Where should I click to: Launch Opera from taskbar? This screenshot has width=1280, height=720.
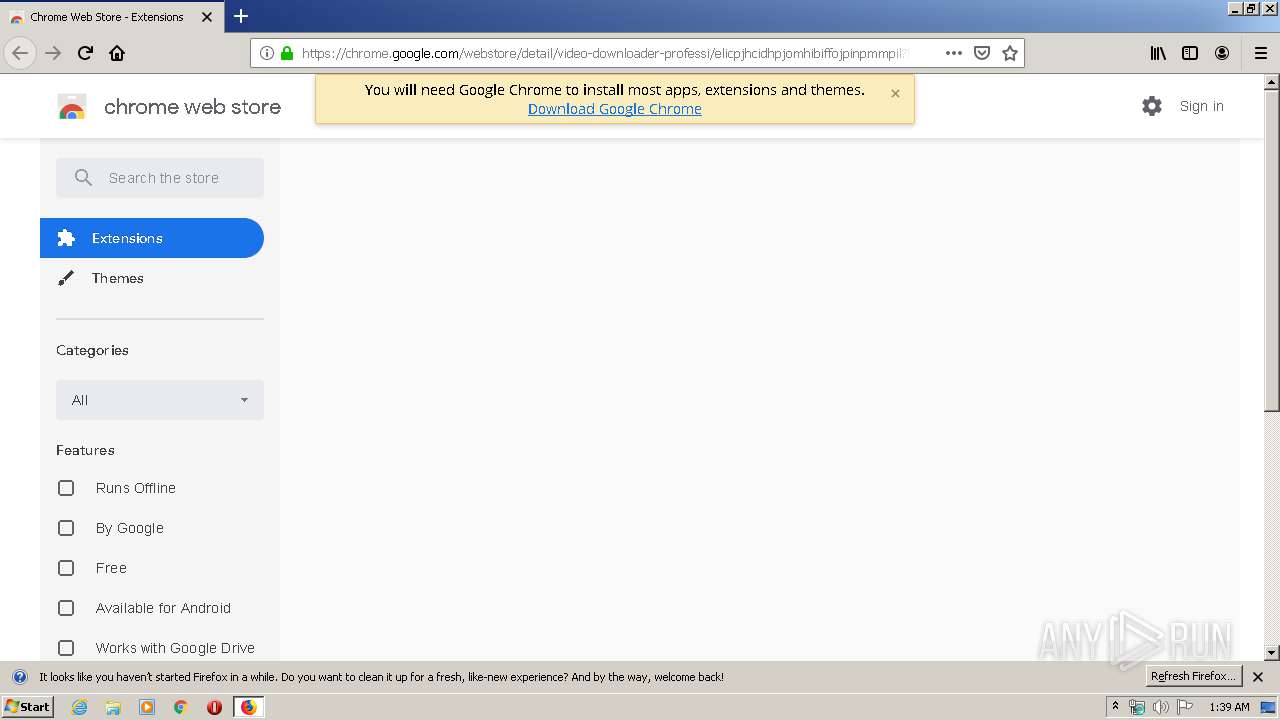click(214, 707)
